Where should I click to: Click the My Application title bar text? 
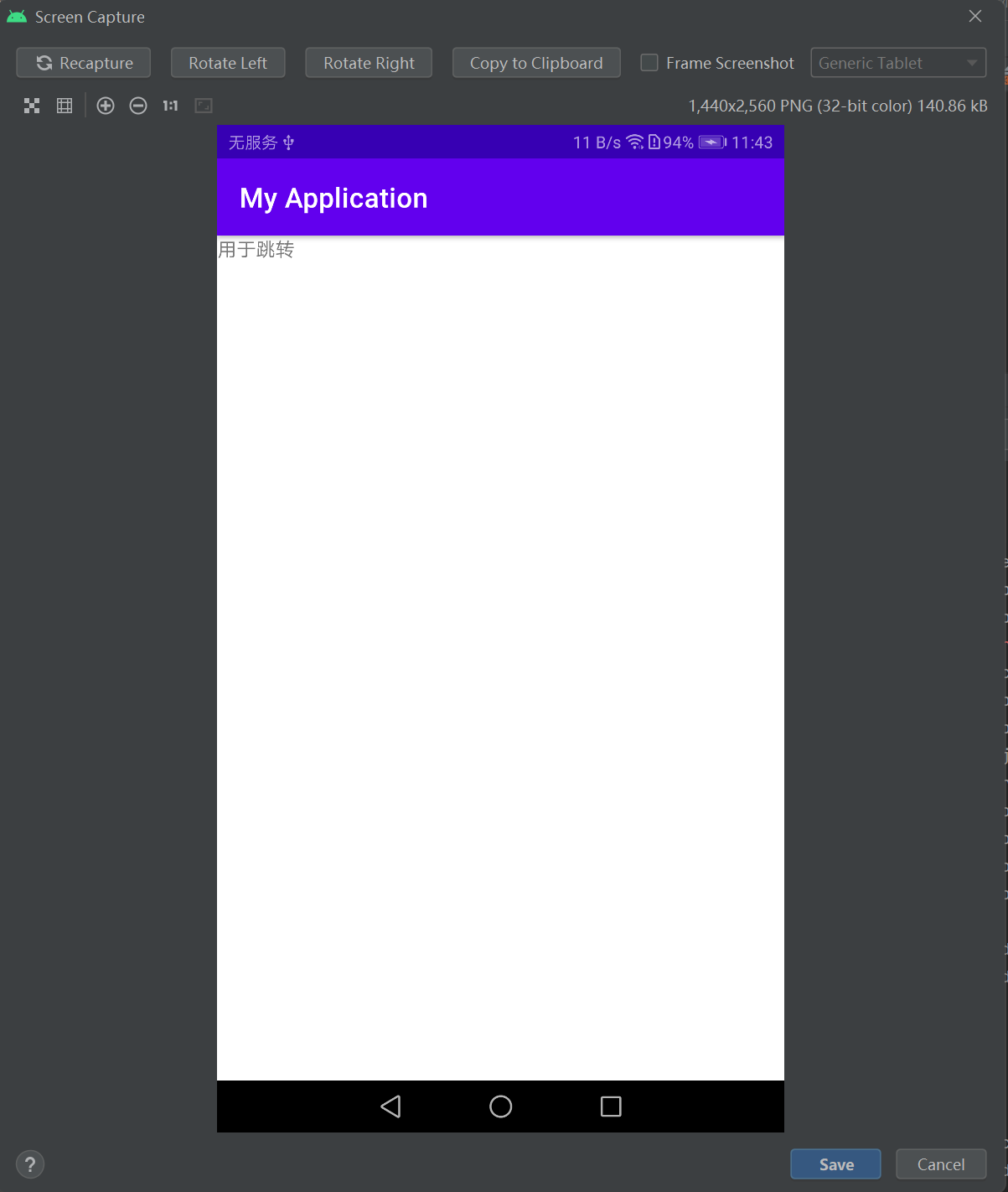coord(333,199)
